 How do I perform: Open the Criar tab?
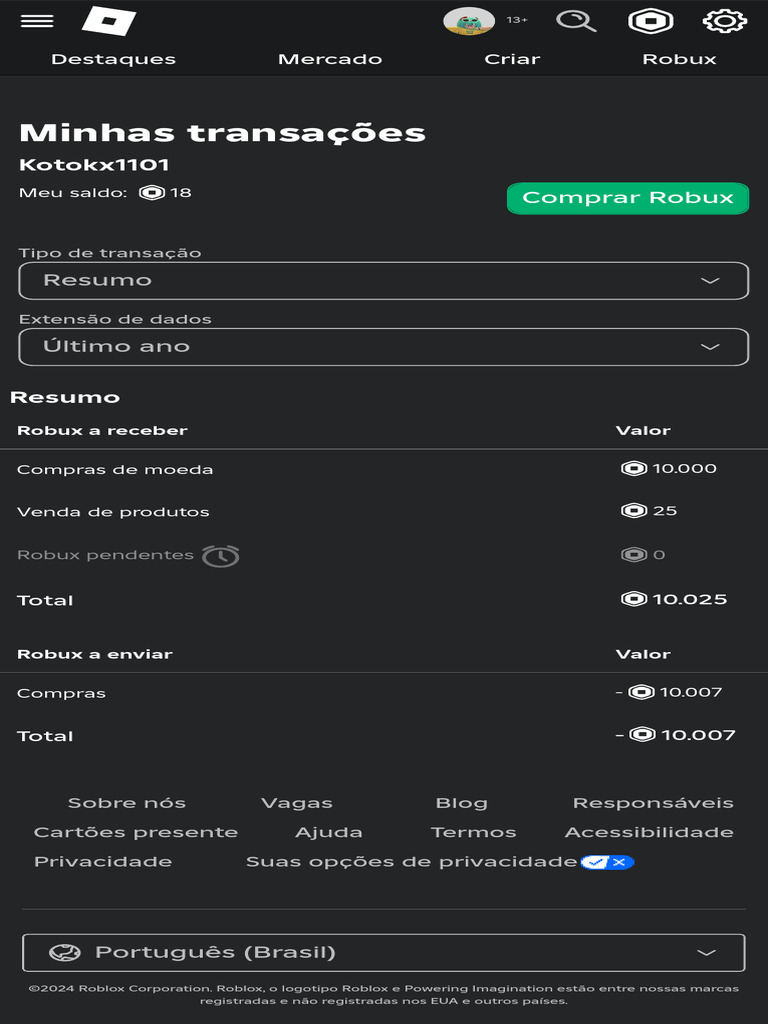(x=512, y=59)
